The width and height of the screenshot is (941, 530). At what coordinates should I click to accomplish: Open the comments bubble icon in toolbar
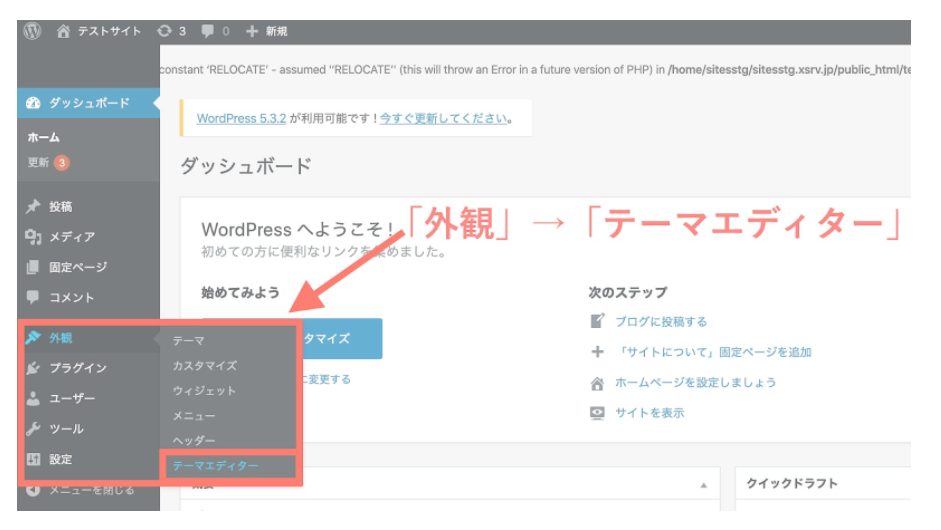tap(215, 31)
